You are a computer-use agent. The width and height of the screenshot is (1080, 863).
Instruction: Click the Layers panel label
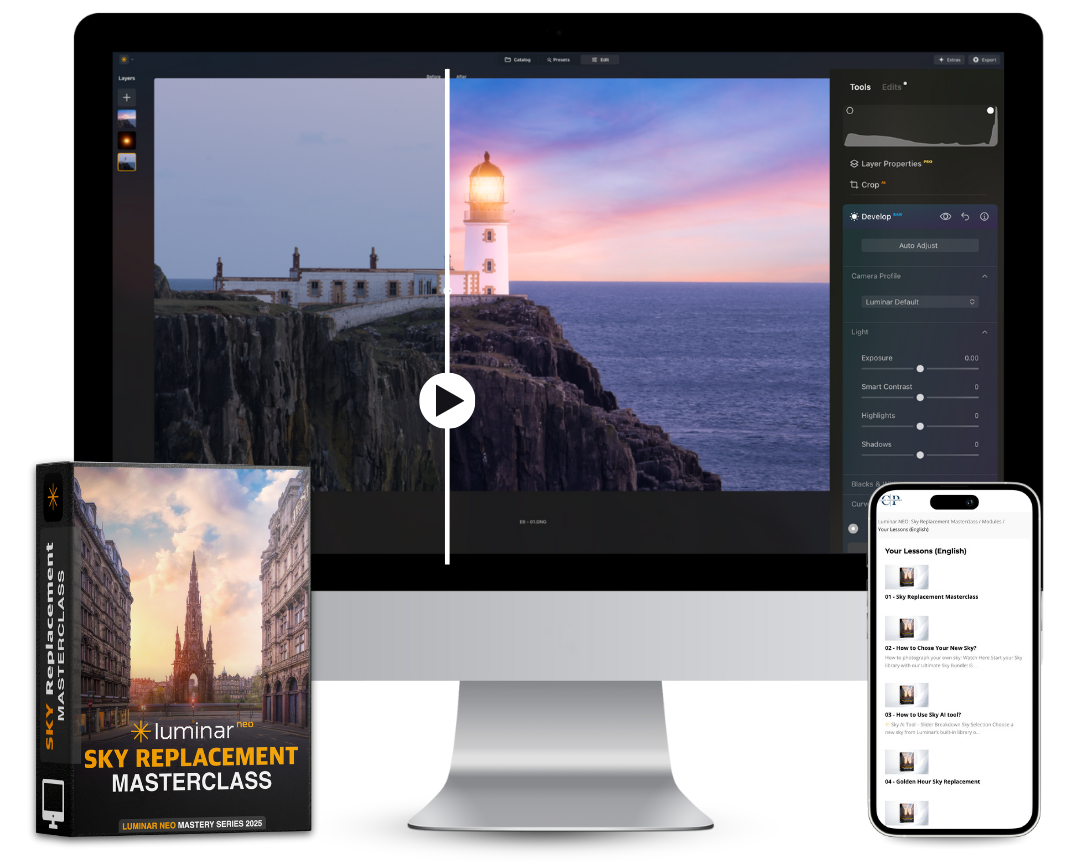(x=127, y=79)
